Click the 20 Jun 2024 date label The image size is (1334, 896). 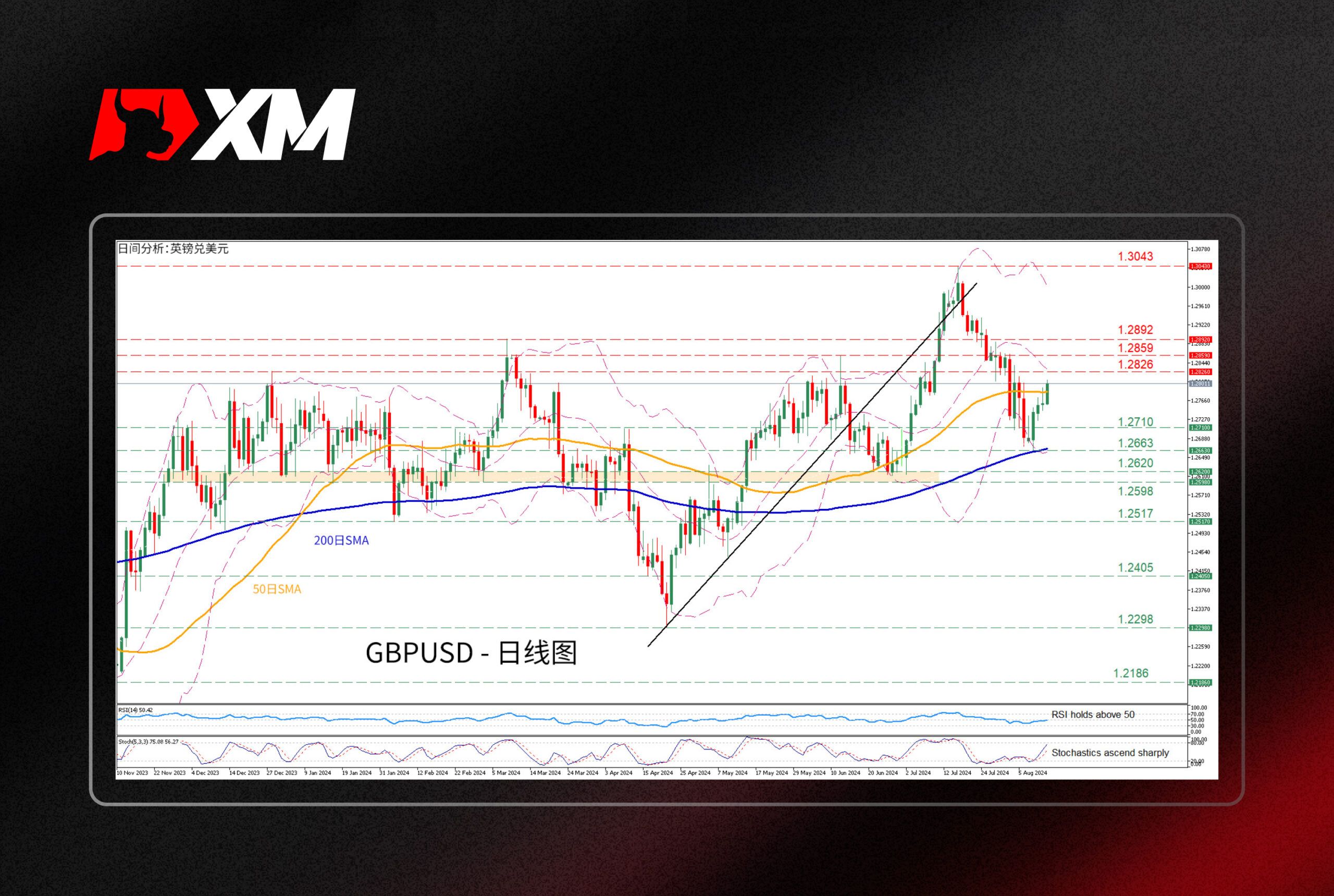[883, 773]
